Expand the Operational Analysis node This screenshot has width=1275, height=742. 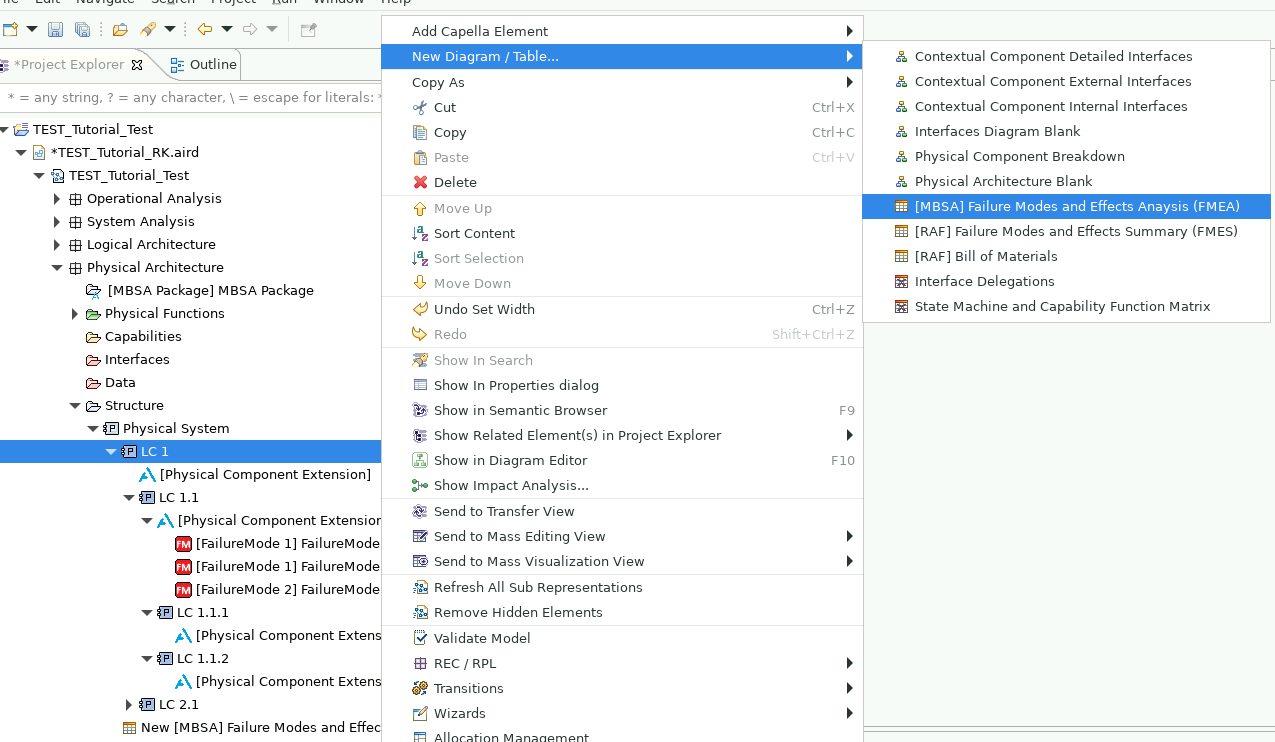coord(57,199)
